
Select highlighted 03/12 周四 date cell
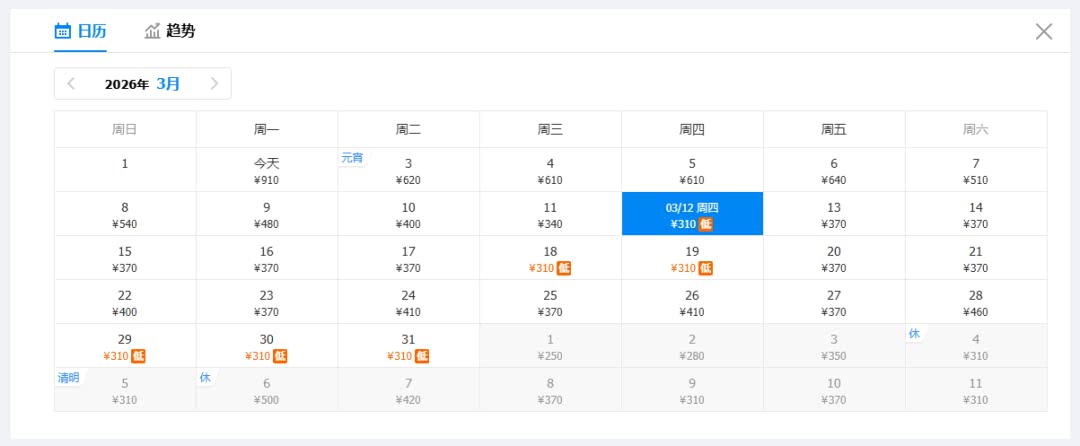coord(692,214)
